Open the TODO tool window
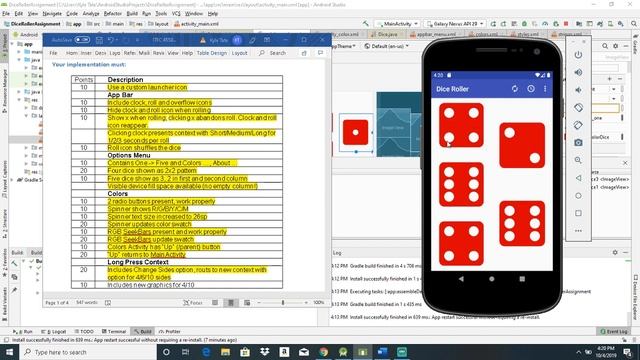The height and width of the screenshot is (360, 640). [84, 331]
